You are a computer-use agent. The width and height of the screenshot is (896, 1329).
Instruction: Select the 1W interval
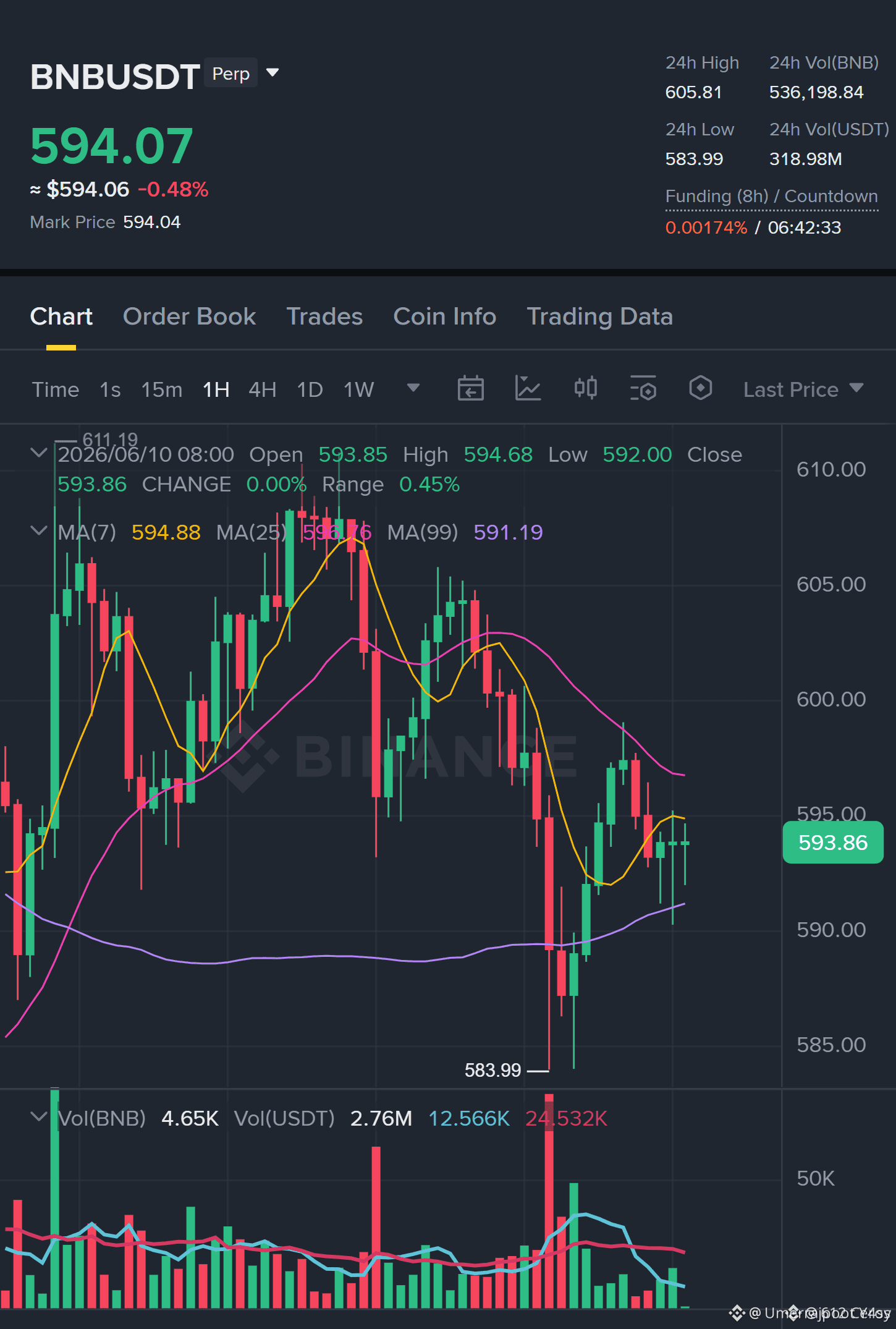pos(359,389)
